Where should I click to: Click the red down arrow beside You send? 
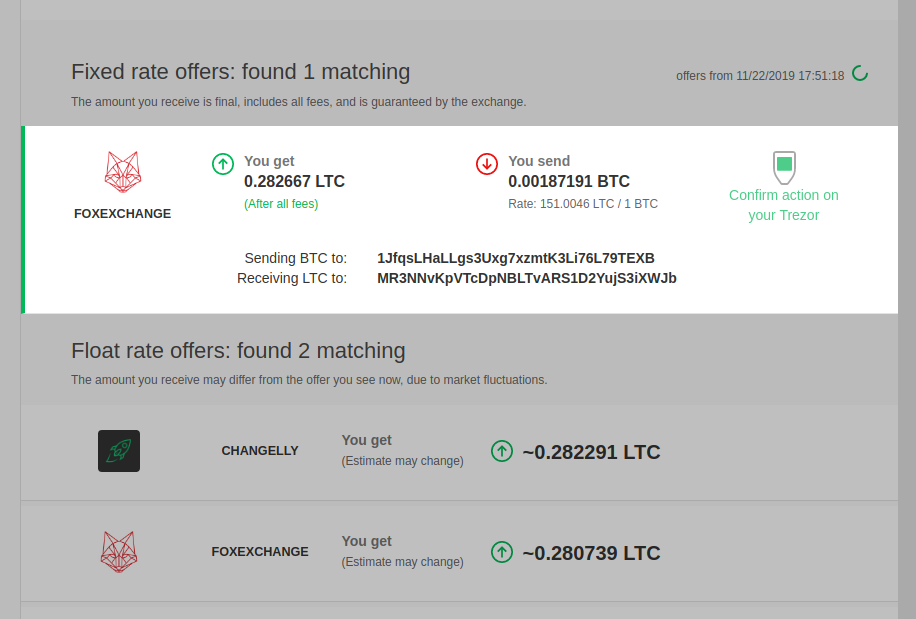(x=487, y=164)
